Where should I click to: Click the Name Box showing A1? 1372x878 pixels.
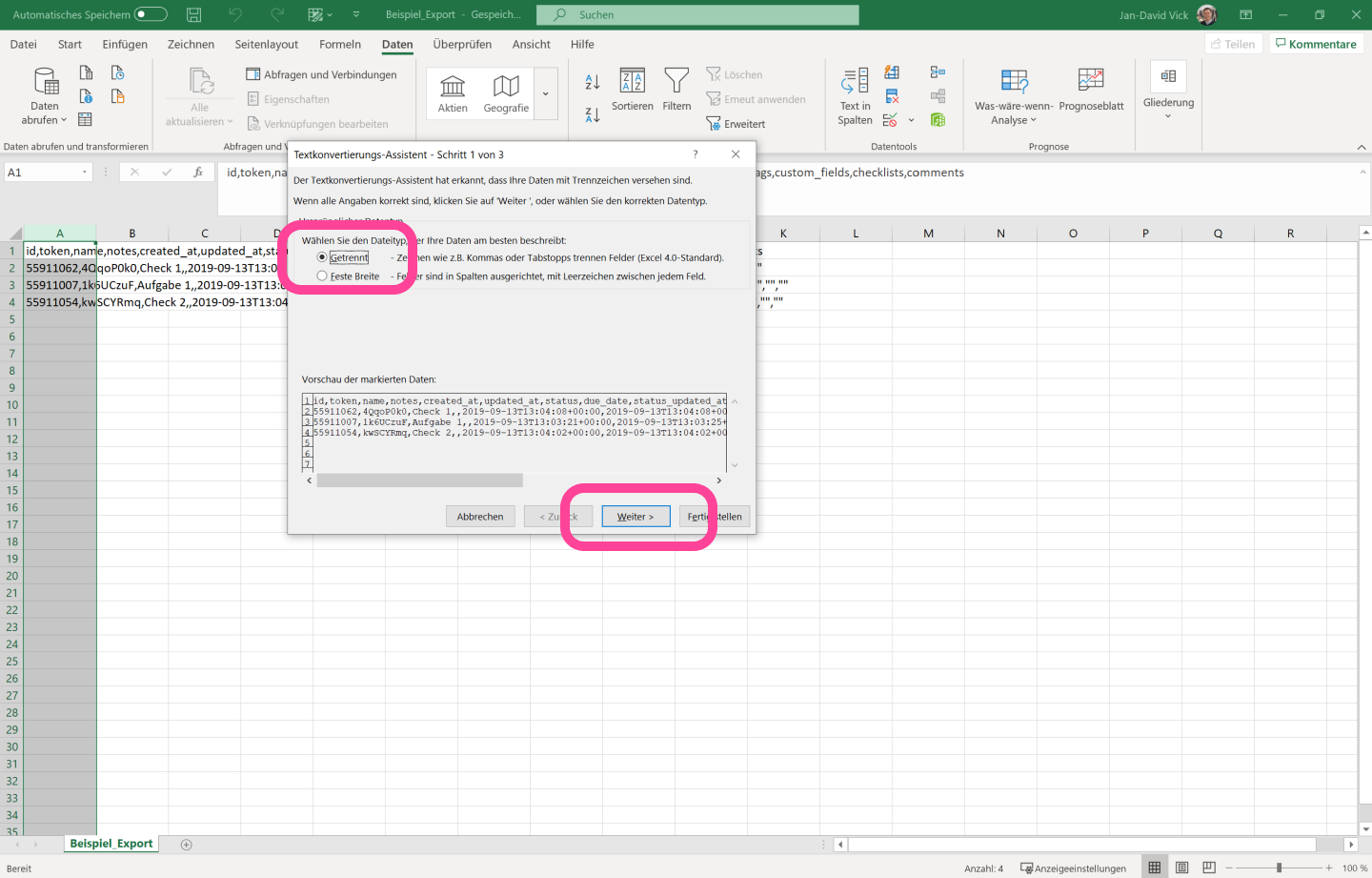tap(42, 173)
